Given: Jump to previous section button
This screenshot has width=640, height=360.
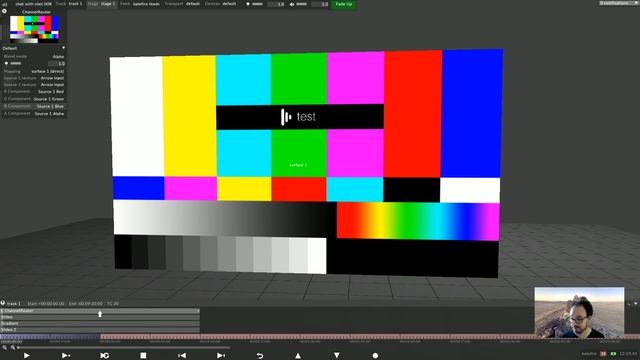Looking at the screenshot, I should 182,356.
